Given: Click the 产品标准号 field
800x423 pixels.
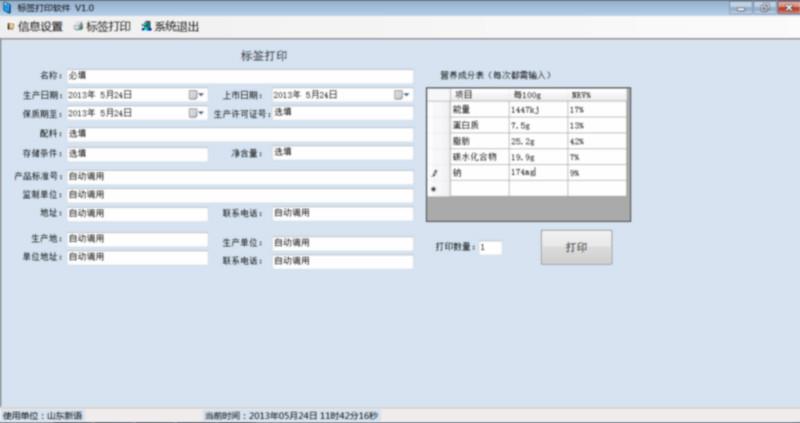Looking at the screenshot, I should click(x=239, y=176).
